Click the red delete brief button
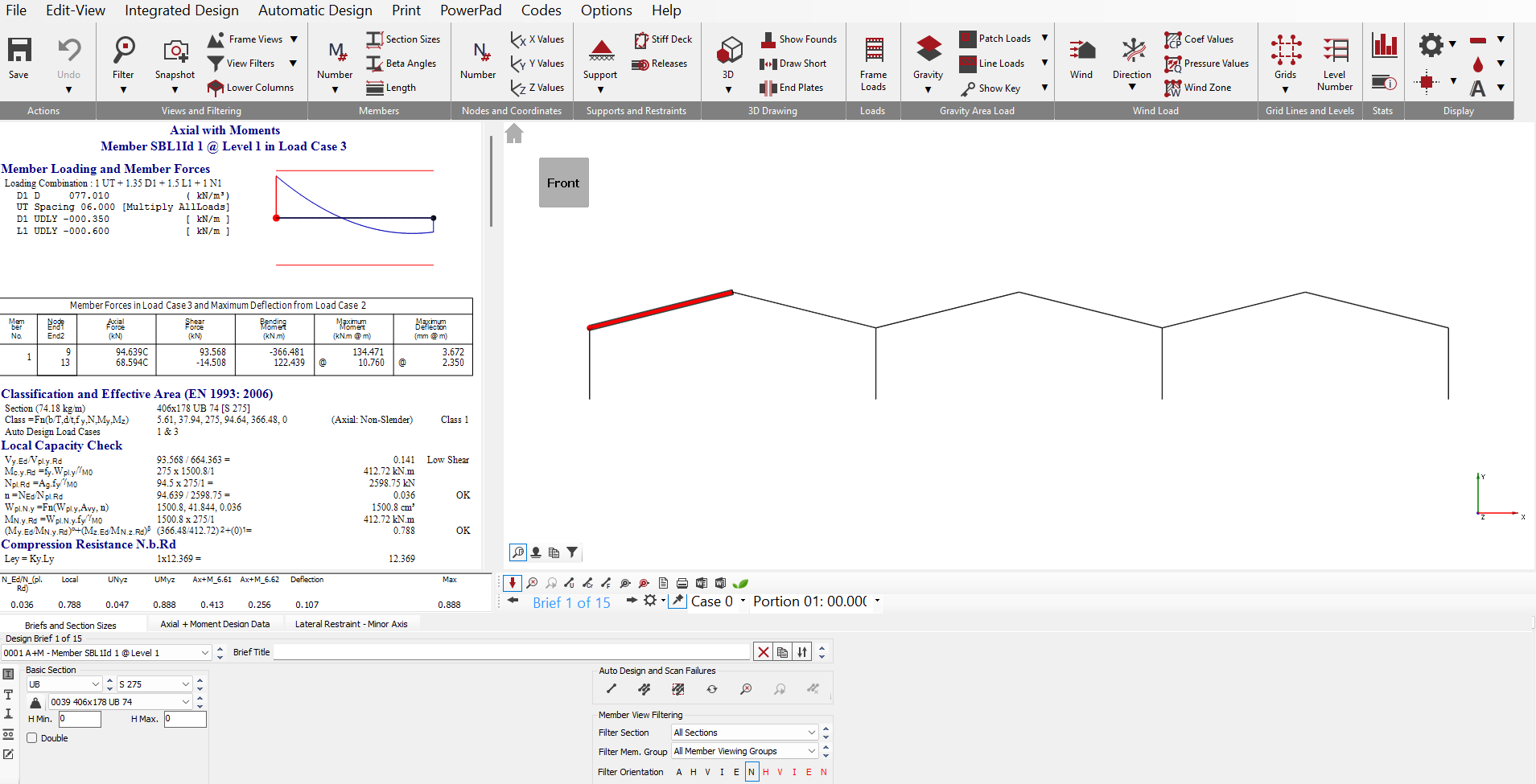This screenshot has width=1536, height=784. point(763,652)
